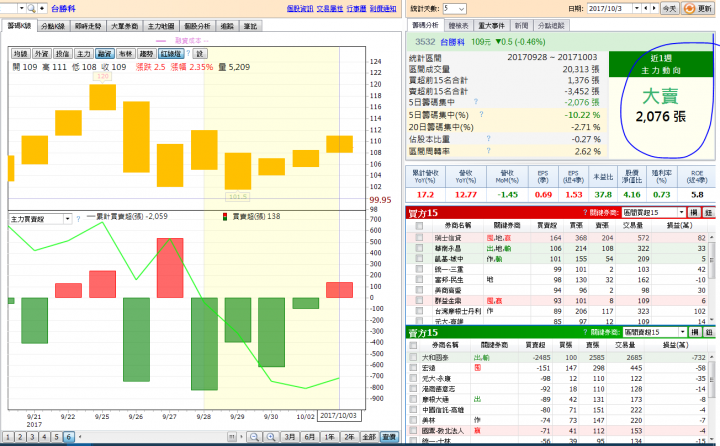Open the stock code dropdown arrow
Image resolution: width=720 pixels, height=446 pixels.
click(21, 8)
